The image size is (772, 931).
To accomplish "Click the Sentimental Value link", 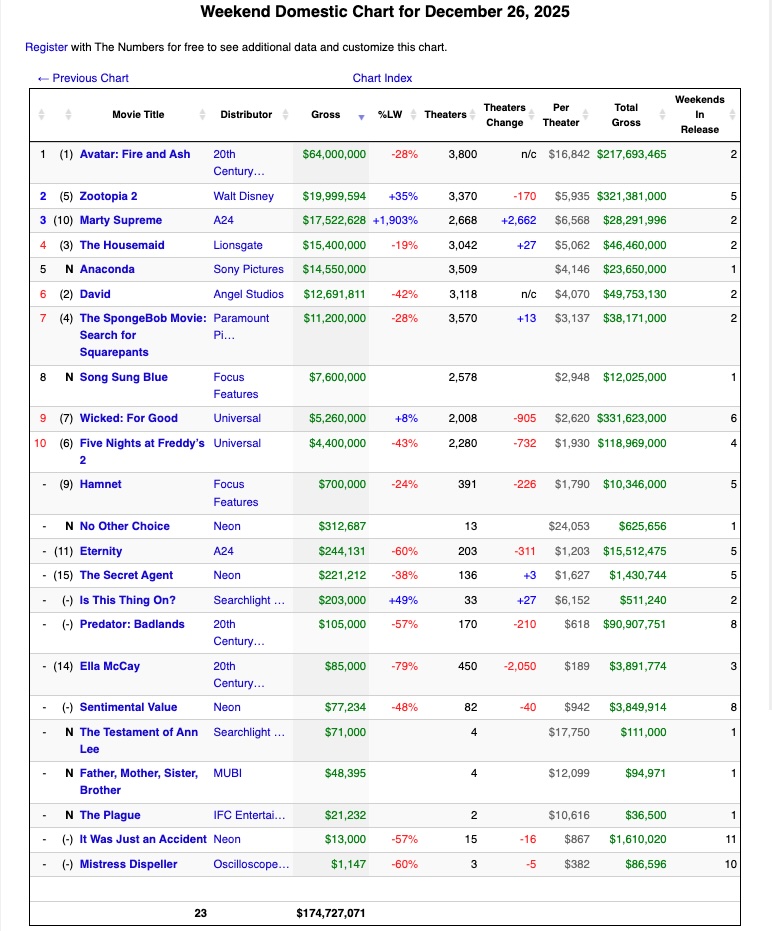I will (128, 707).
